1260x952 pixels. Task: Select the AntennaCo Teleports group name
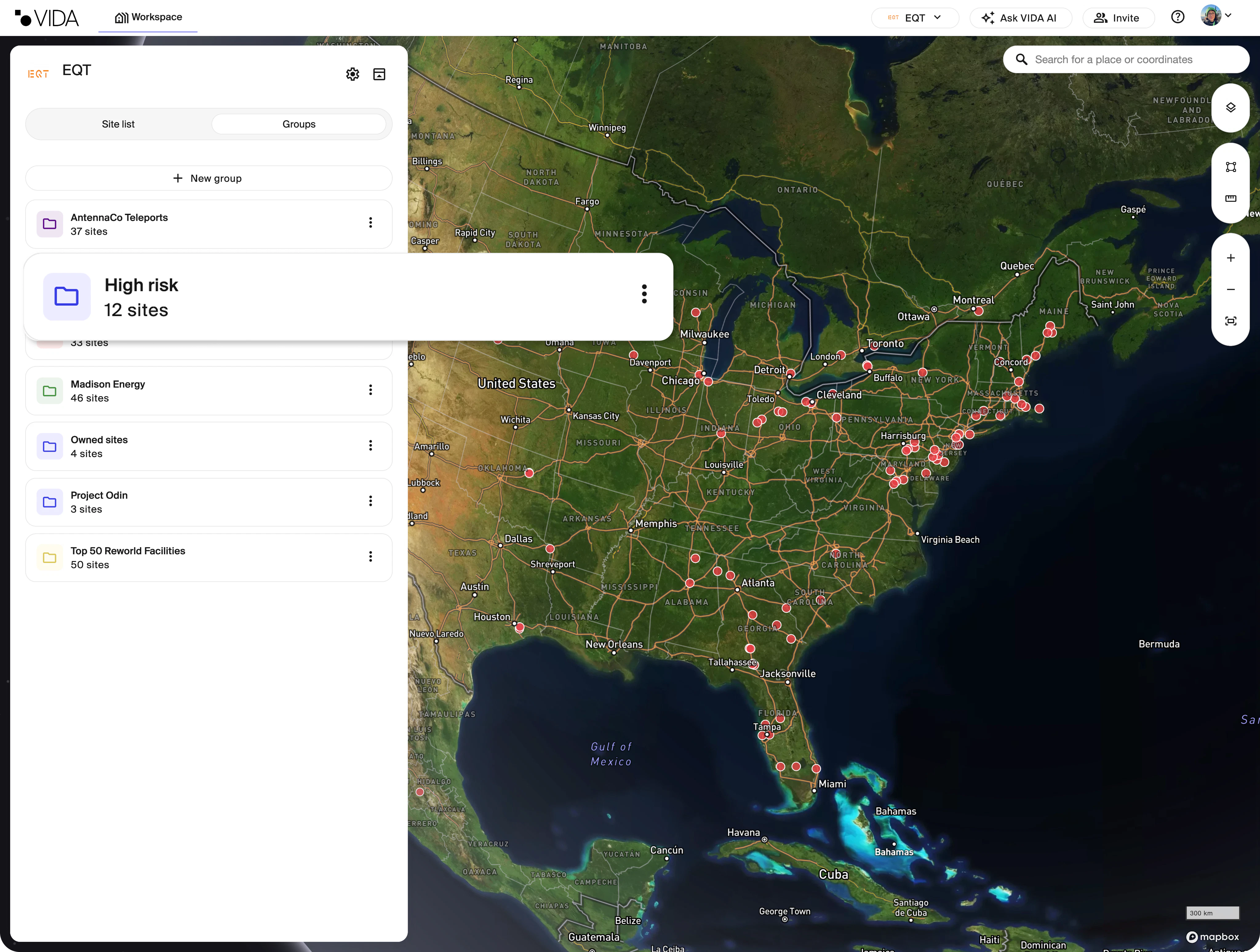point(119,218)
